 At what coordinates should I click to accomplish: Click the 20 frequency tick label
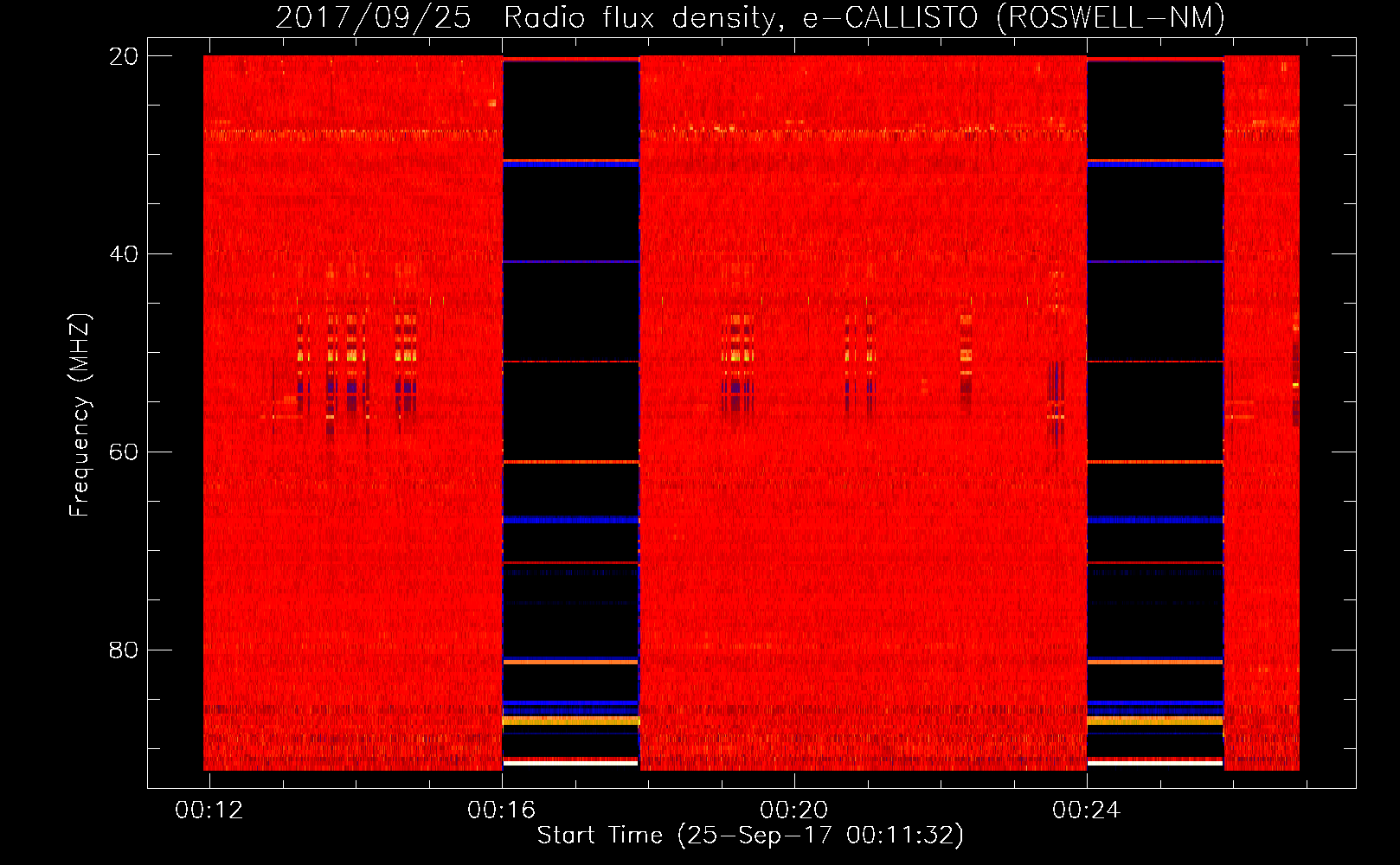[x=124, y=56]
